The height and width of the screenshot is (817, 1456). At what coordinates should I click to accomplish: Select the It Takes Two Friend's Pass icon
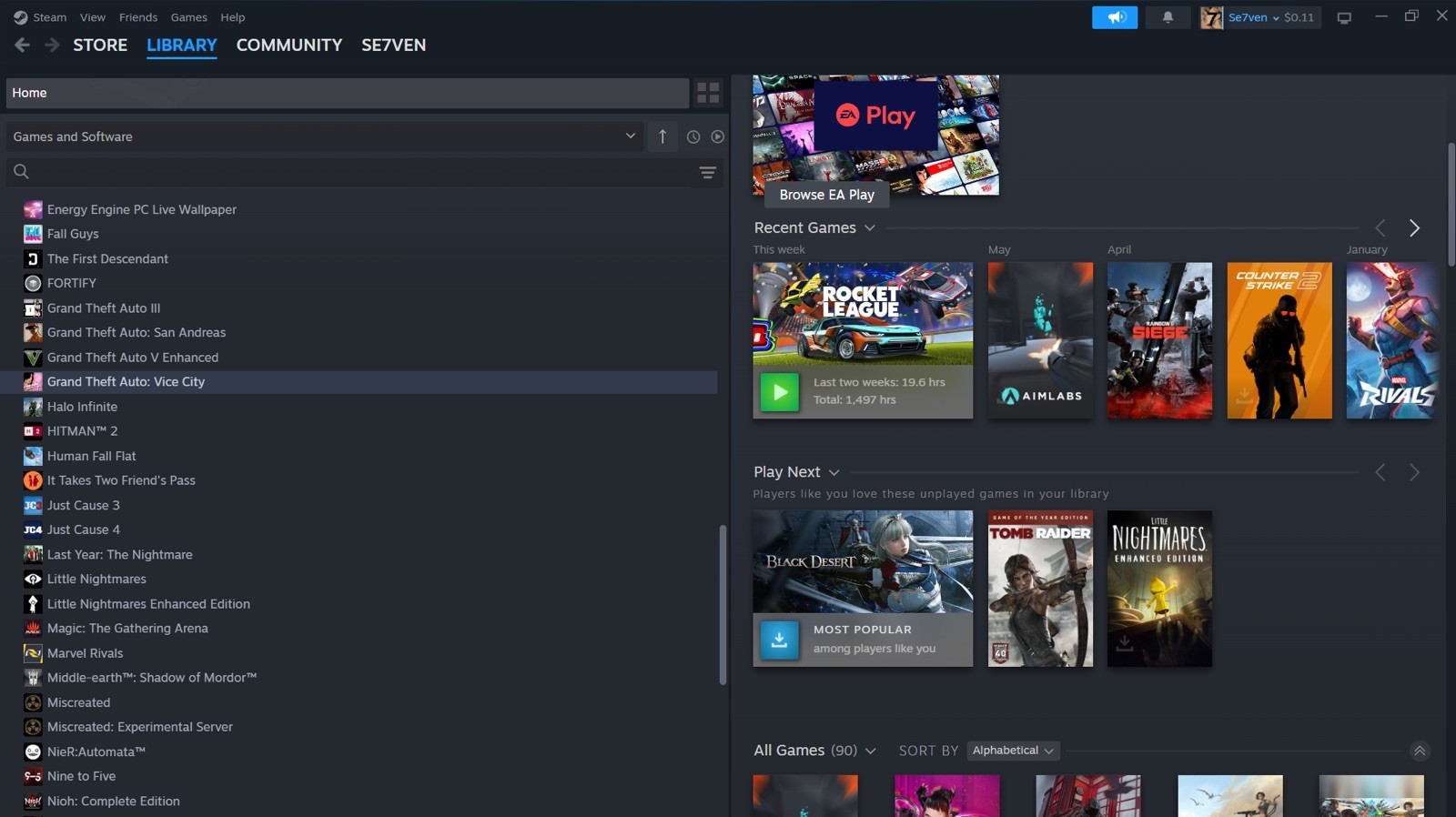click(x=33, y=480)
